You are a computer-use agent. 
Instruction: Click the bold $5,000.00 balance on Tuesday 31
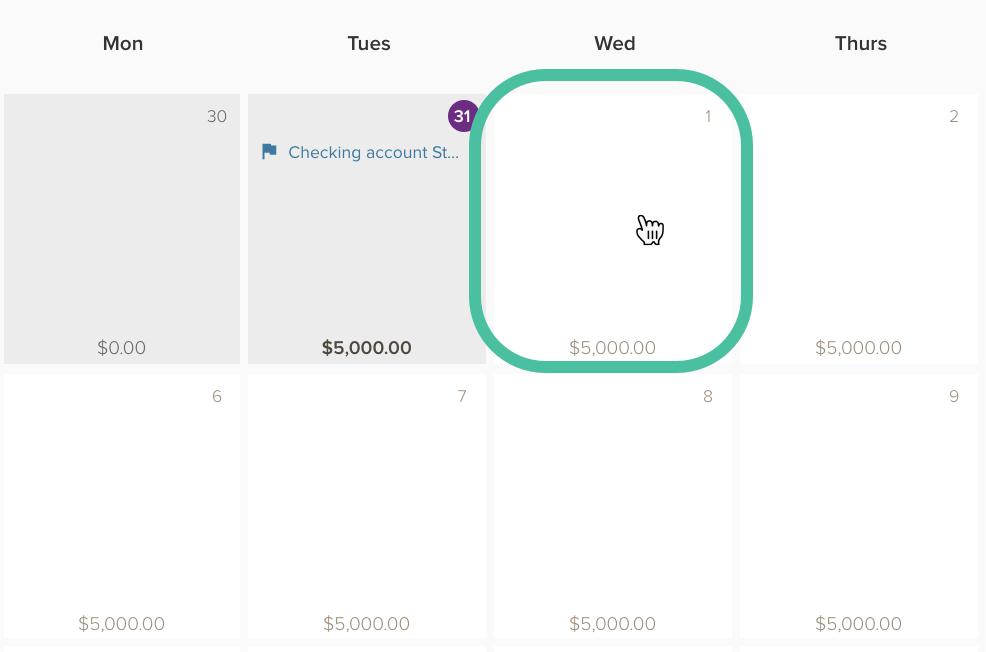[x=367, y=348]
